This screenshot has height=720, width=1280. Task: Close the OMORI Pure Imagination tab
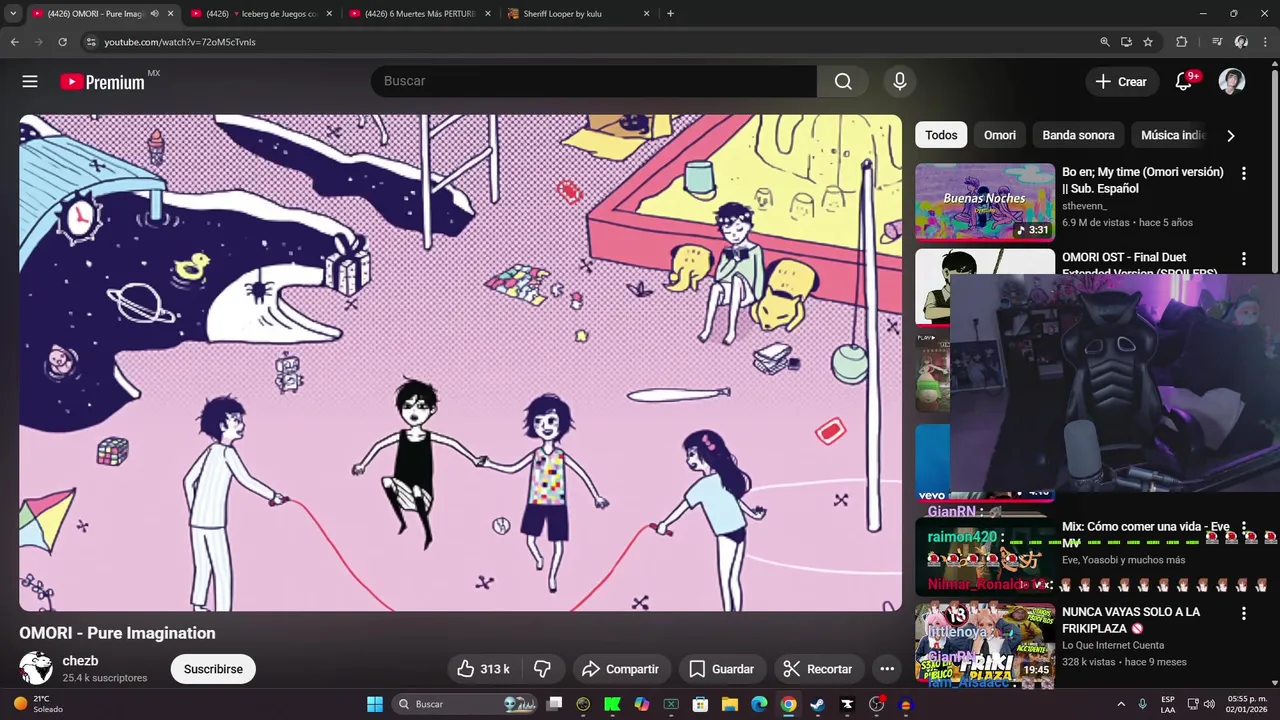click(170, 14)
